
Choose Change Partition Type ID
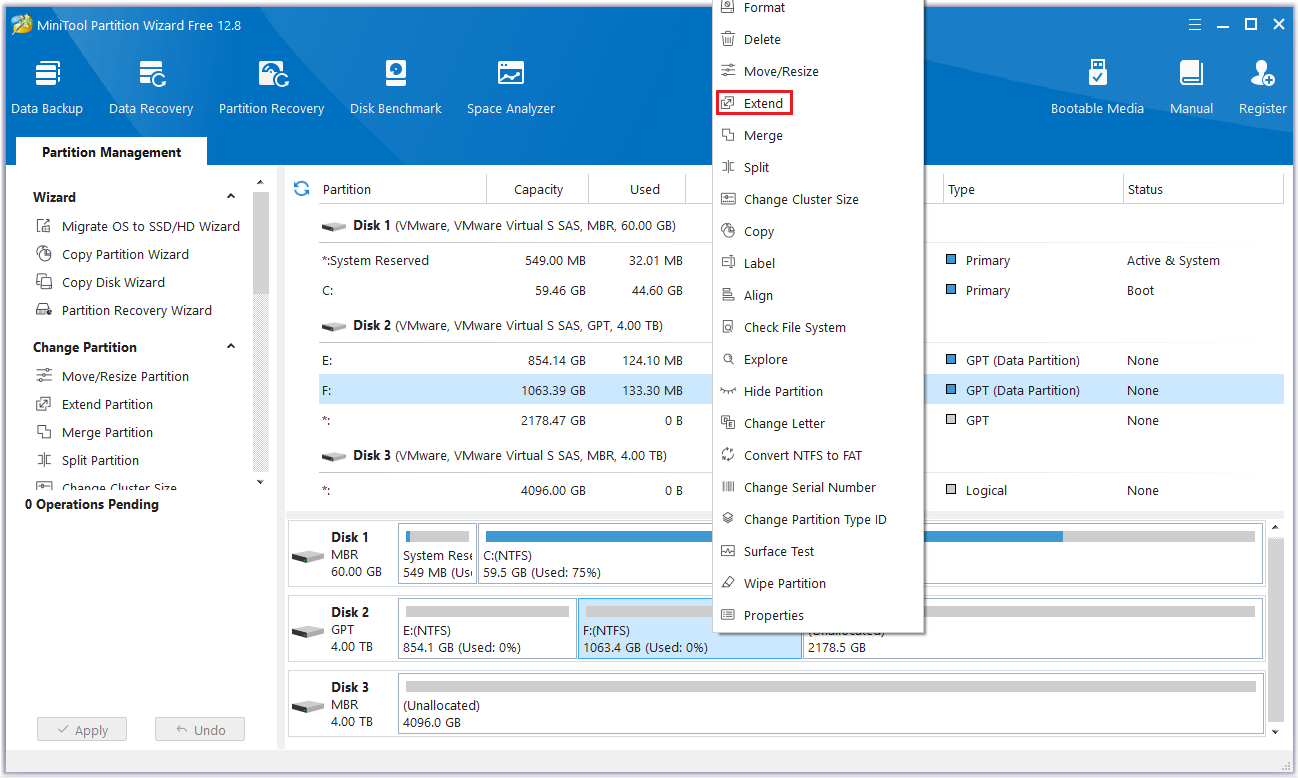pyautogui.click(x=818, y=519)
